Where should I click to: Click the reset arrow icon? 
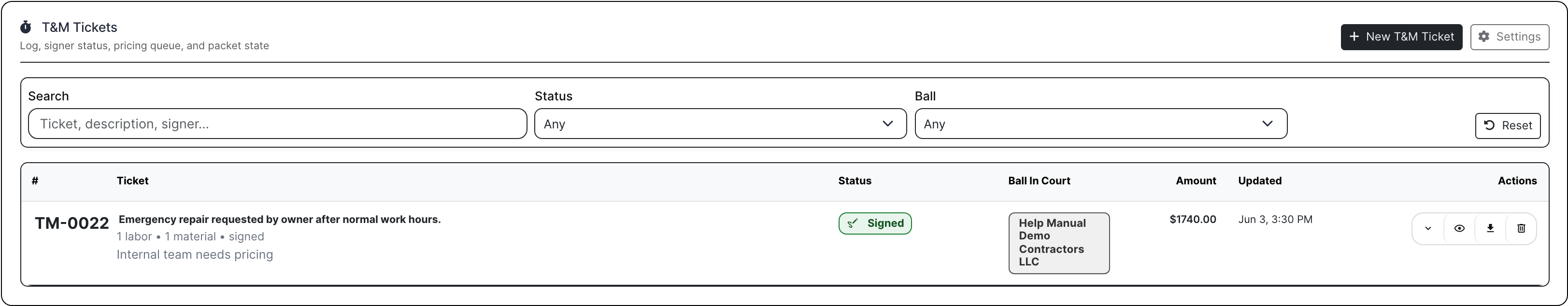pyautogui.click(x=1489, y=125)
